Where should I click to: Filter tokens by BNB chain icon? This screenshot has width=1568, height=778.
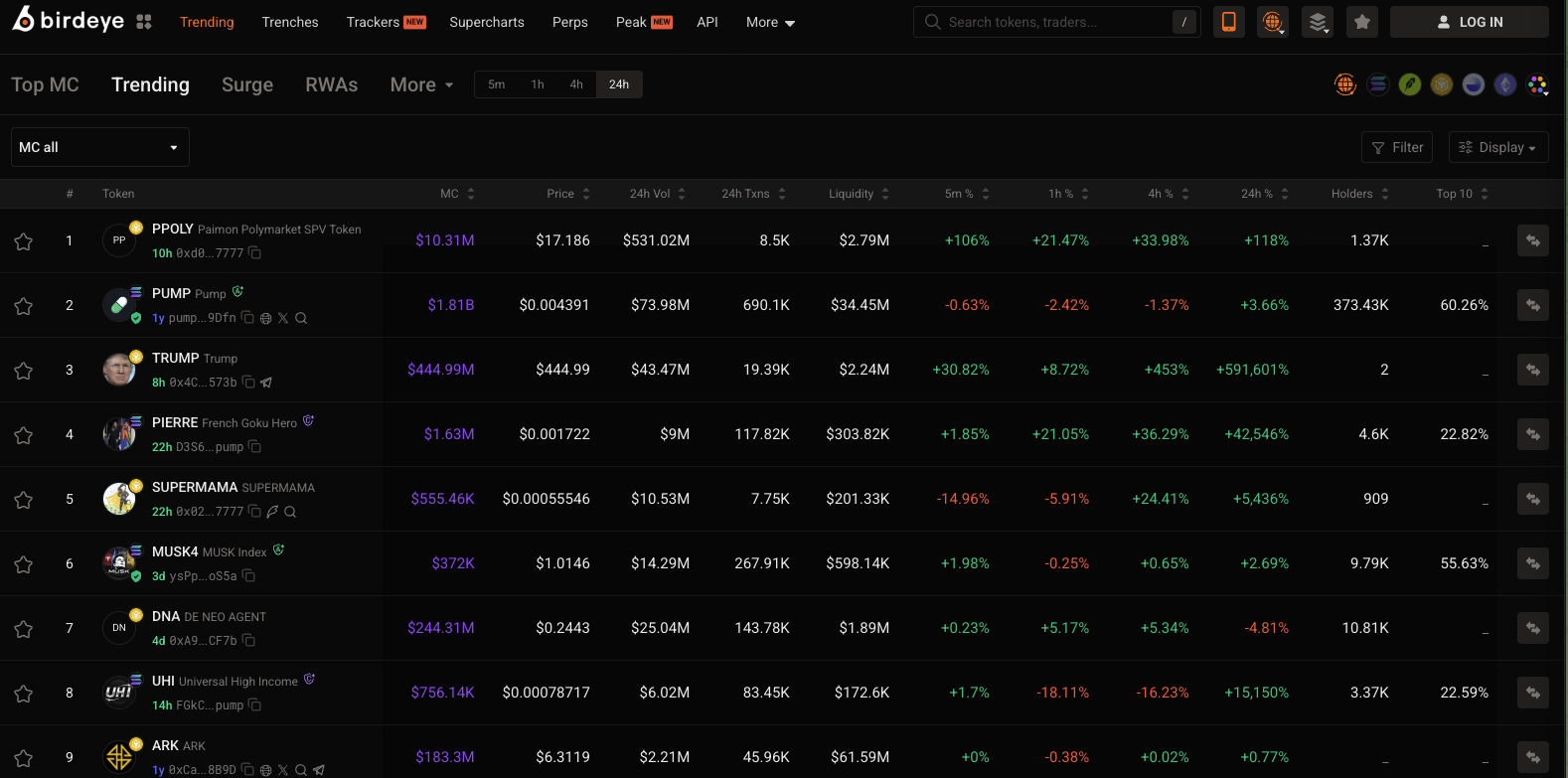1442,84
